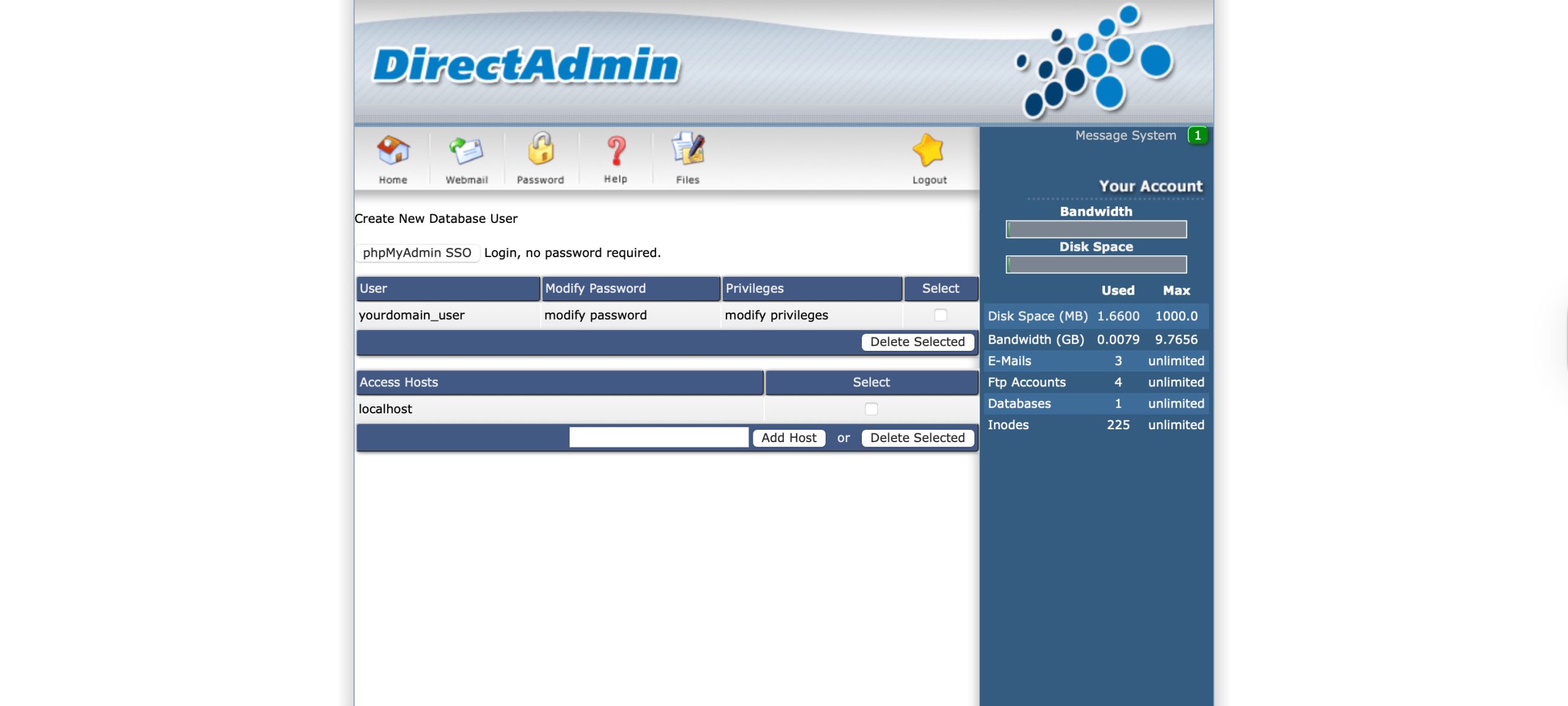Click modify password for yourdomain_user
The height and width of the screenshot is (706, 1568).
(595, 315)
